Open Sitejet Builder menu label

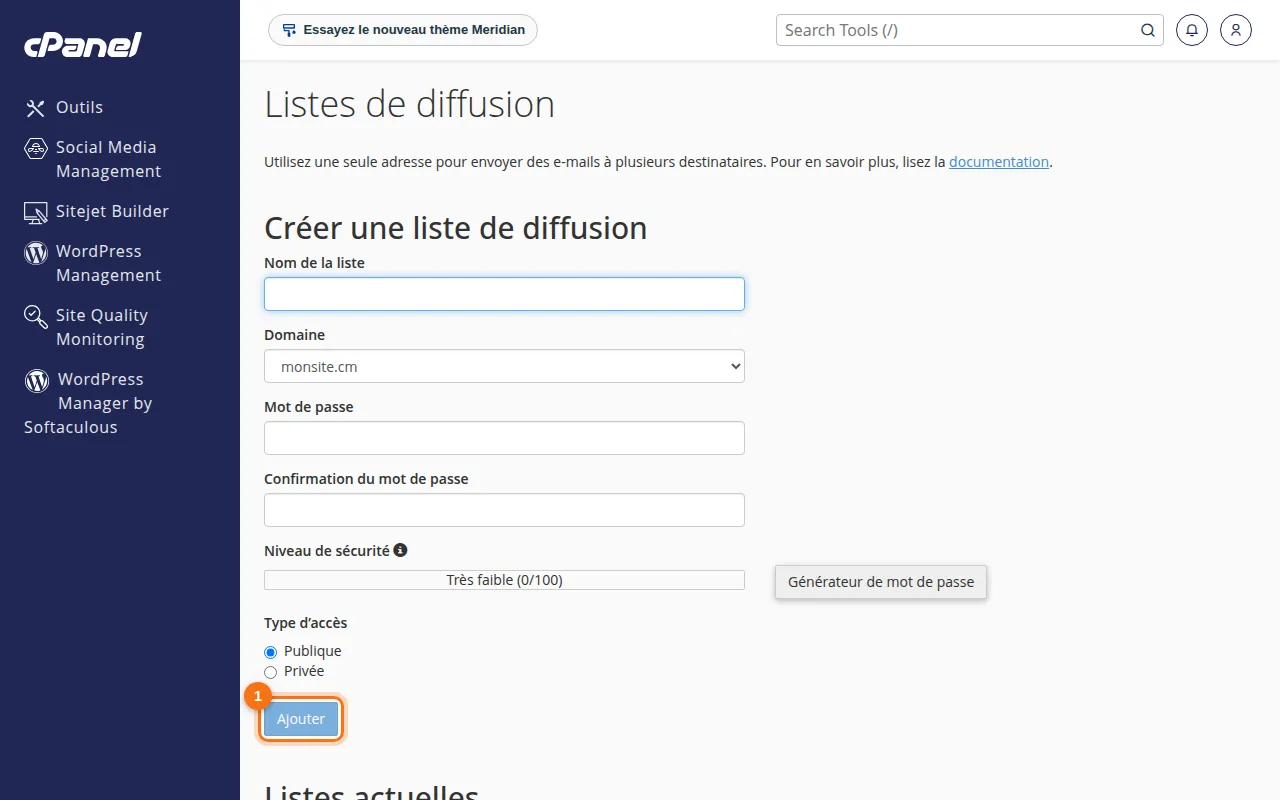(x=112, y=211)
